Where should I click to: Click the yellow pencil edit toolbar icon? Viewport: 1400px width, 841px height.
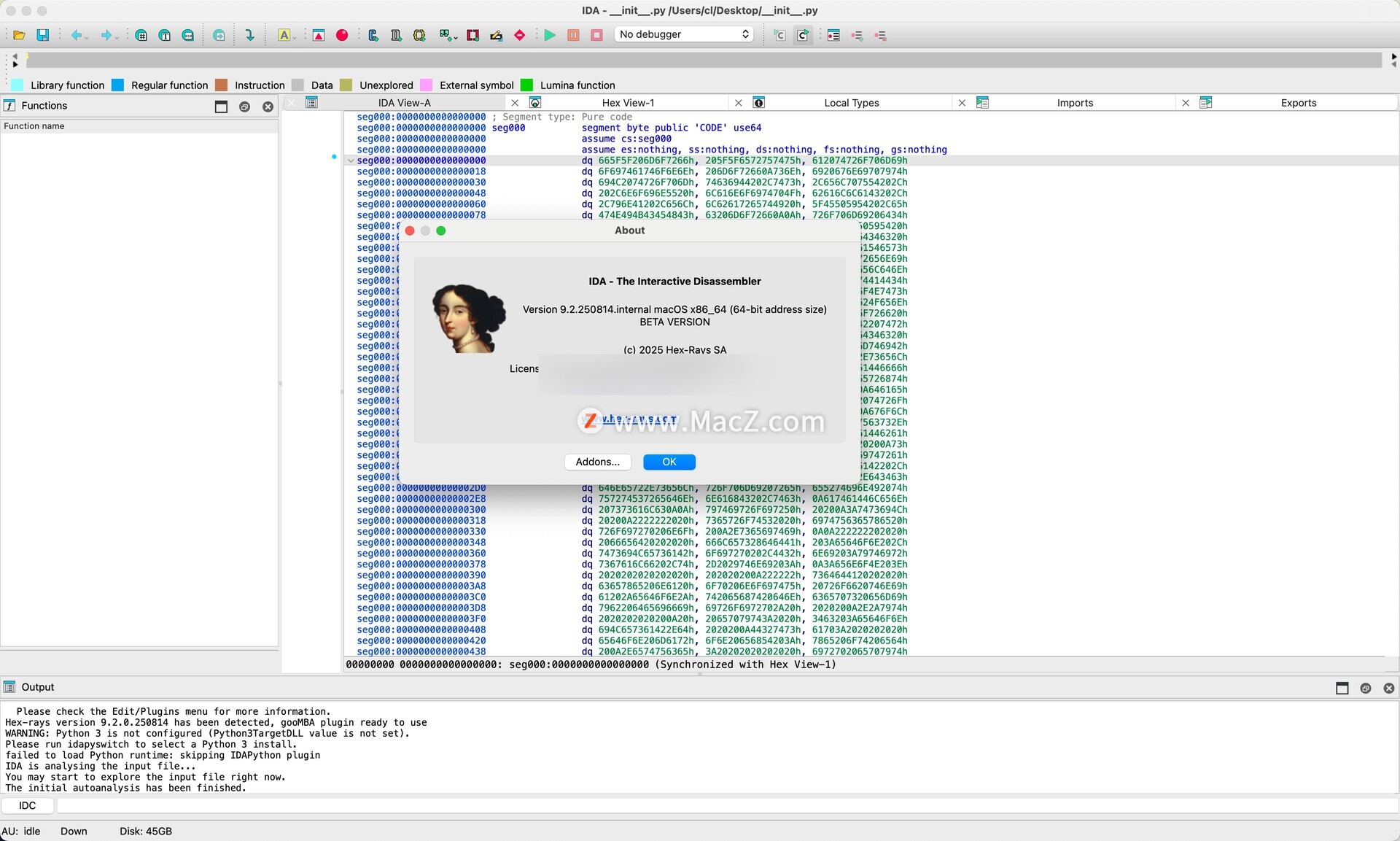point(497,34)
